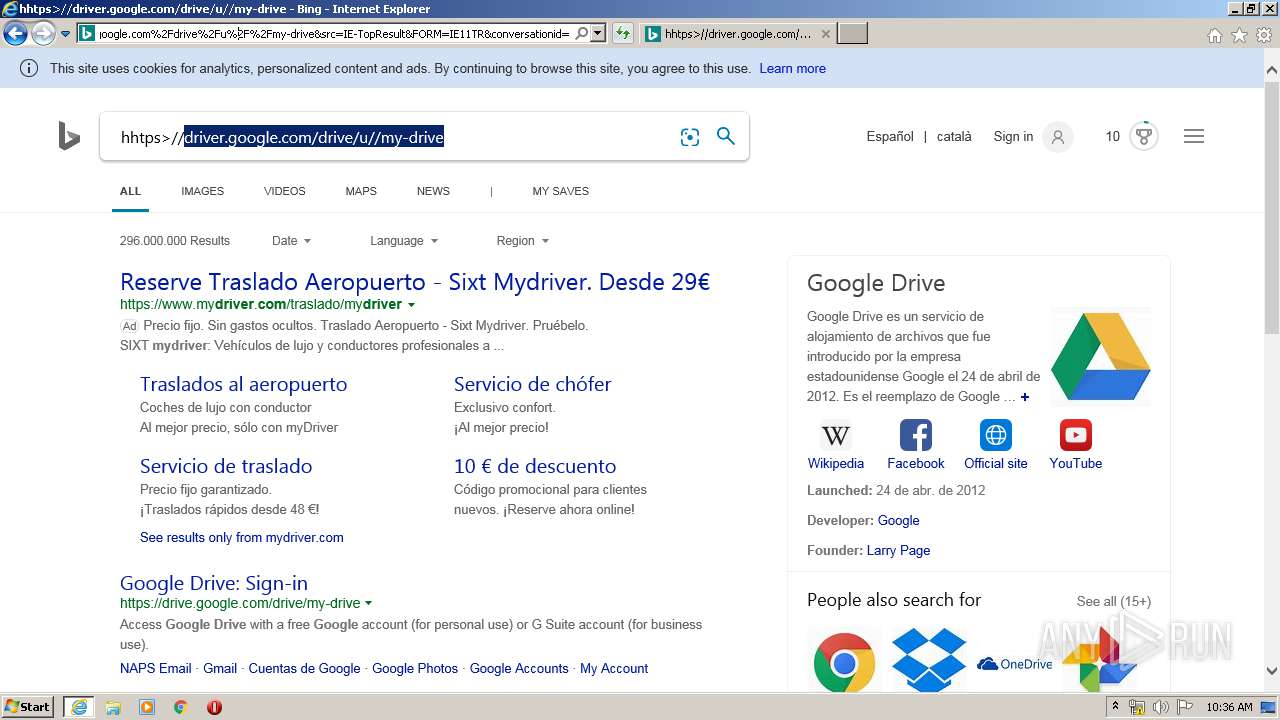Expand the Language filter dropdown

tap(404, 241)
